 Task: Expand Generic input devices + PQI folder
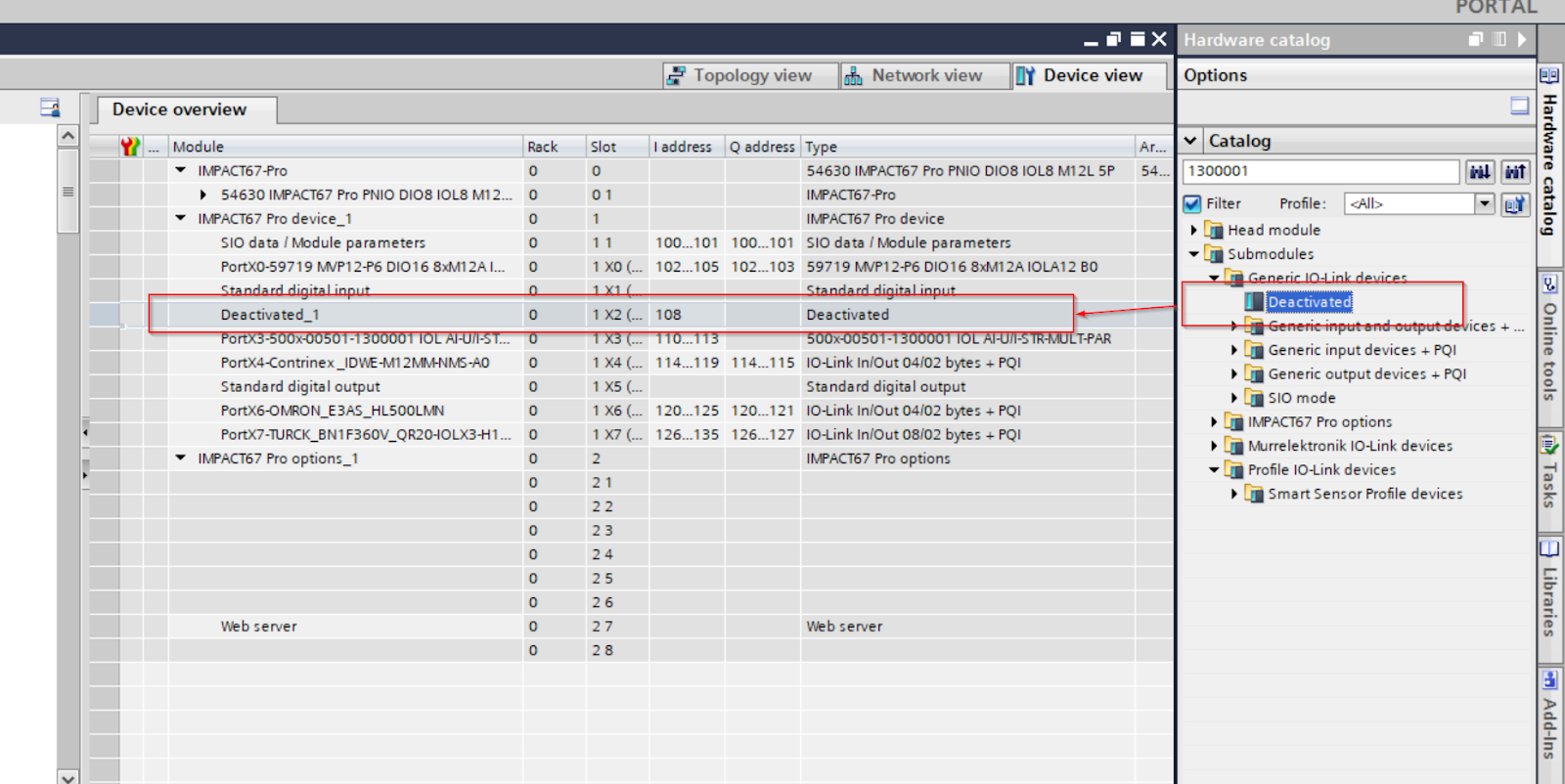[1234, 350]
